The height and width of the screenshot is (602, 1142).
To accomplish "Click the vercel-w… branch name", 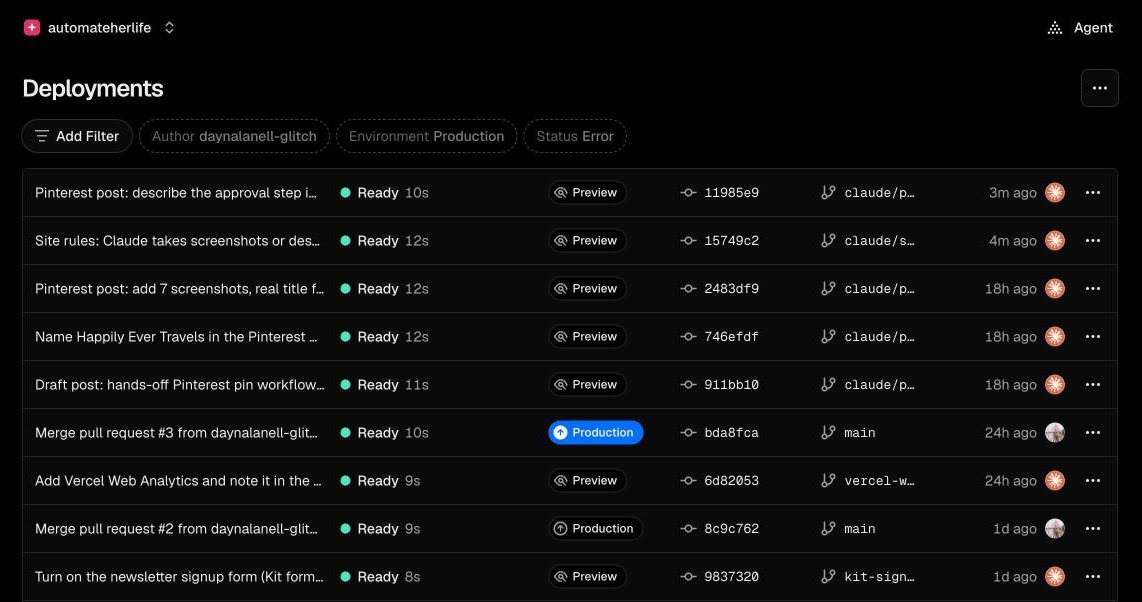I will pyautogui.click(x=879, y=481).
